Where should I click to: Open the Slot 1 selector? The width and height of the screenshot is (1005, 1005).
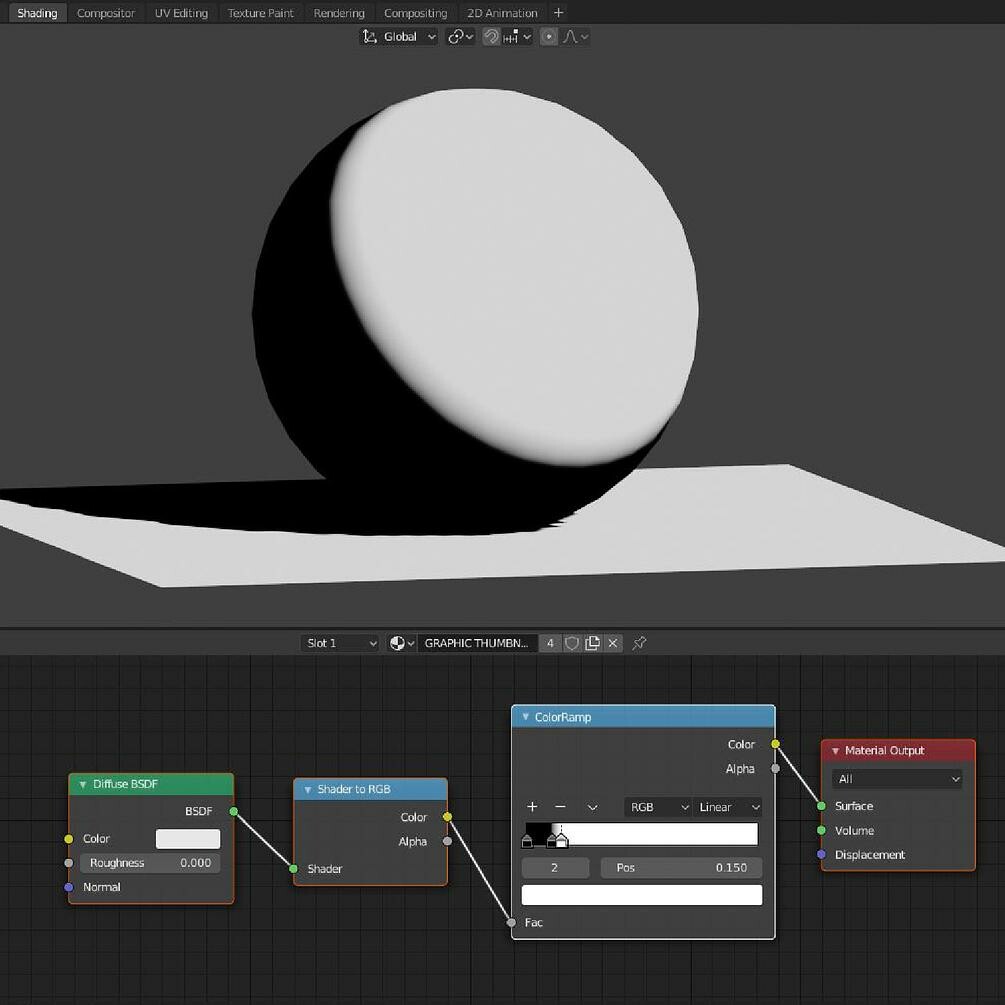point(340,643)
